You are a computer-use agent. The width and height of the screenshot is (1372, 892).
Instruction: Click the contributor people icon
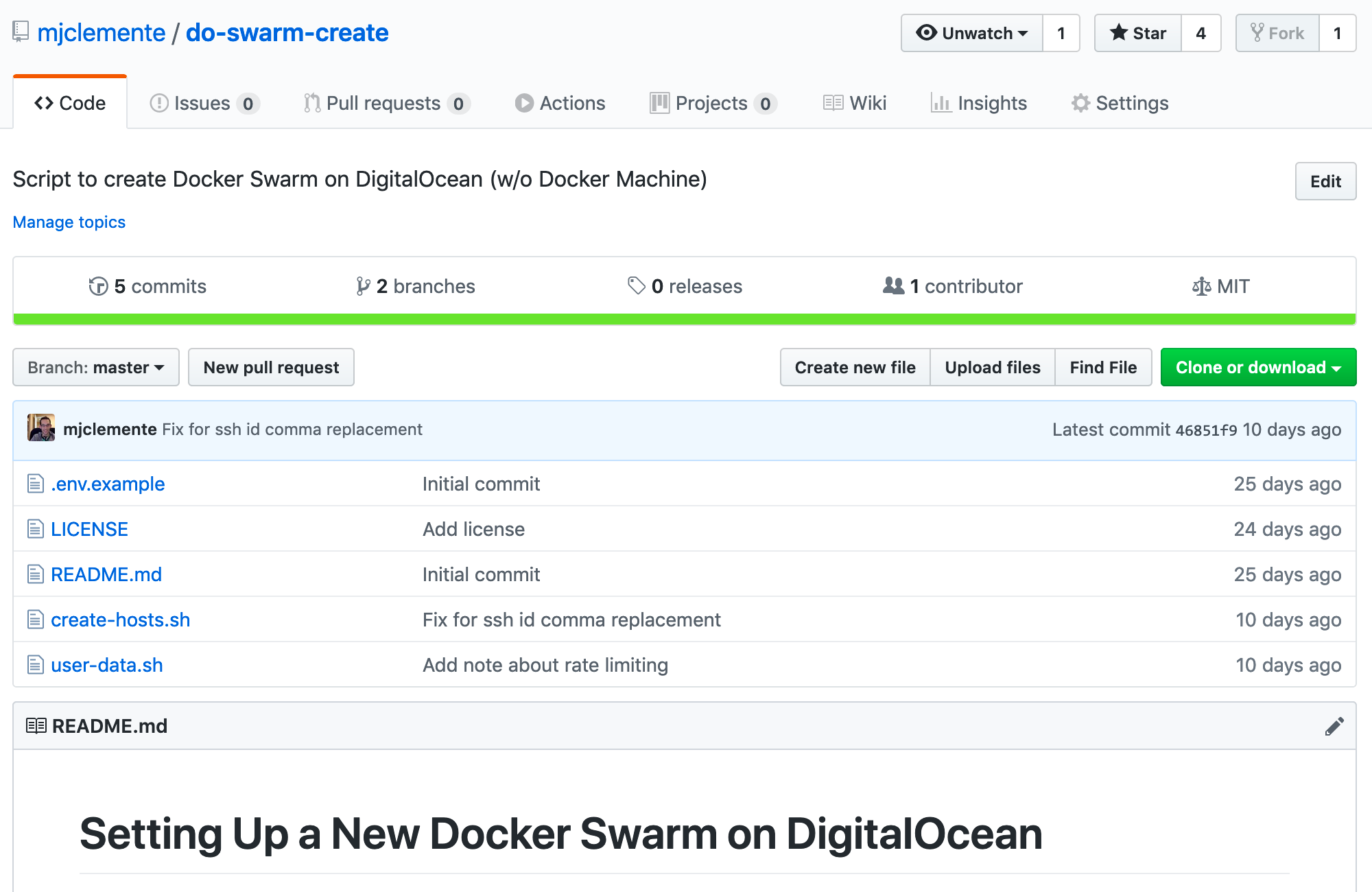coord(893,285)
